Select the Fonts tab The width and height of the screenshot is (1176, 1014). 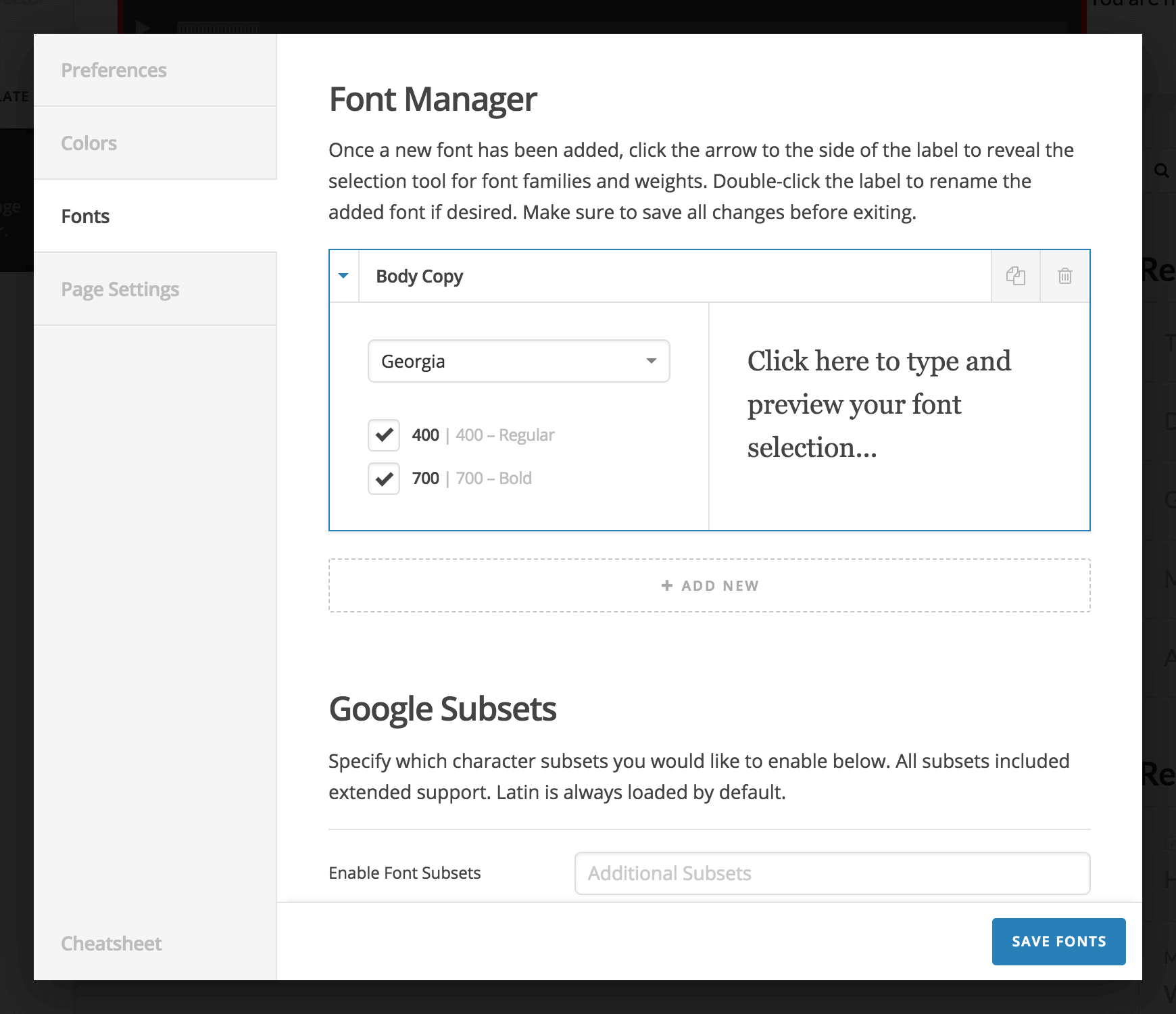[85, 216]
